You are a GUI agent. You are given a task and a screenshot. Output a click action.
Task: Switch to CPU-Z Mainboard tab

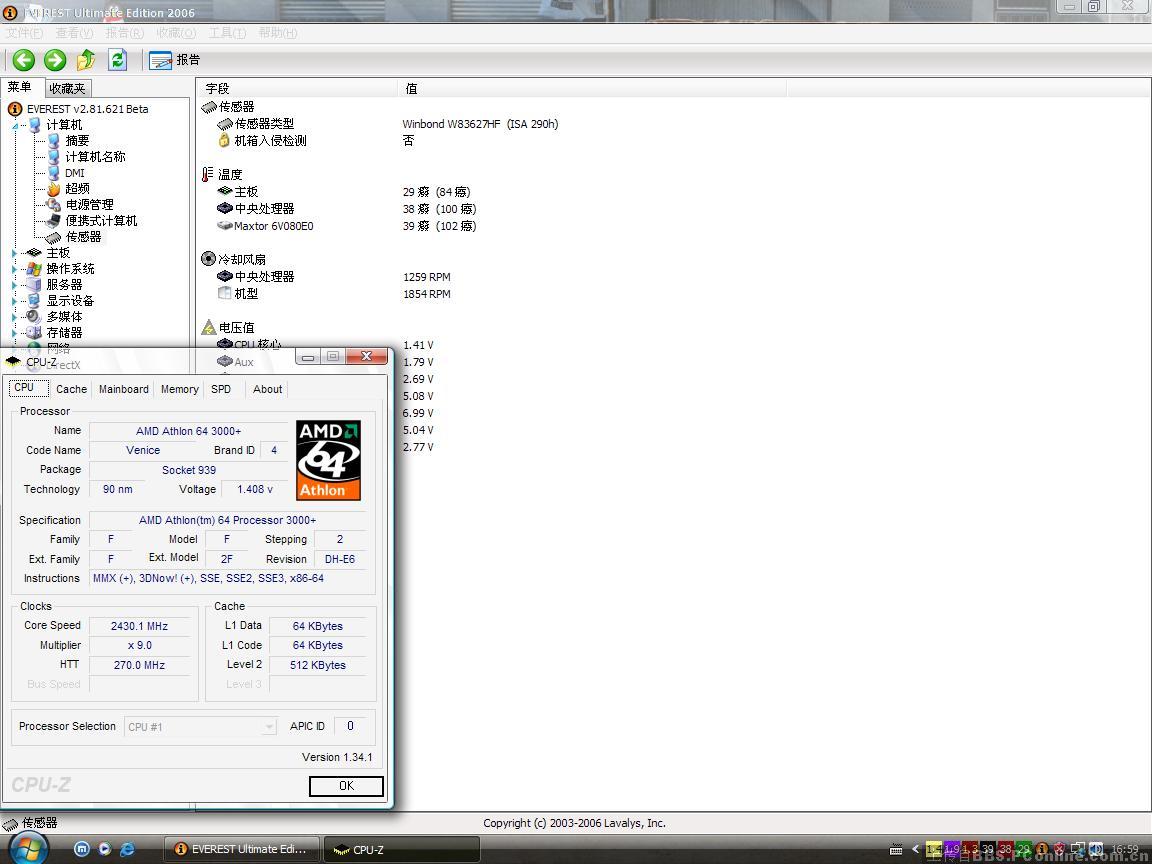coord(123,389)
